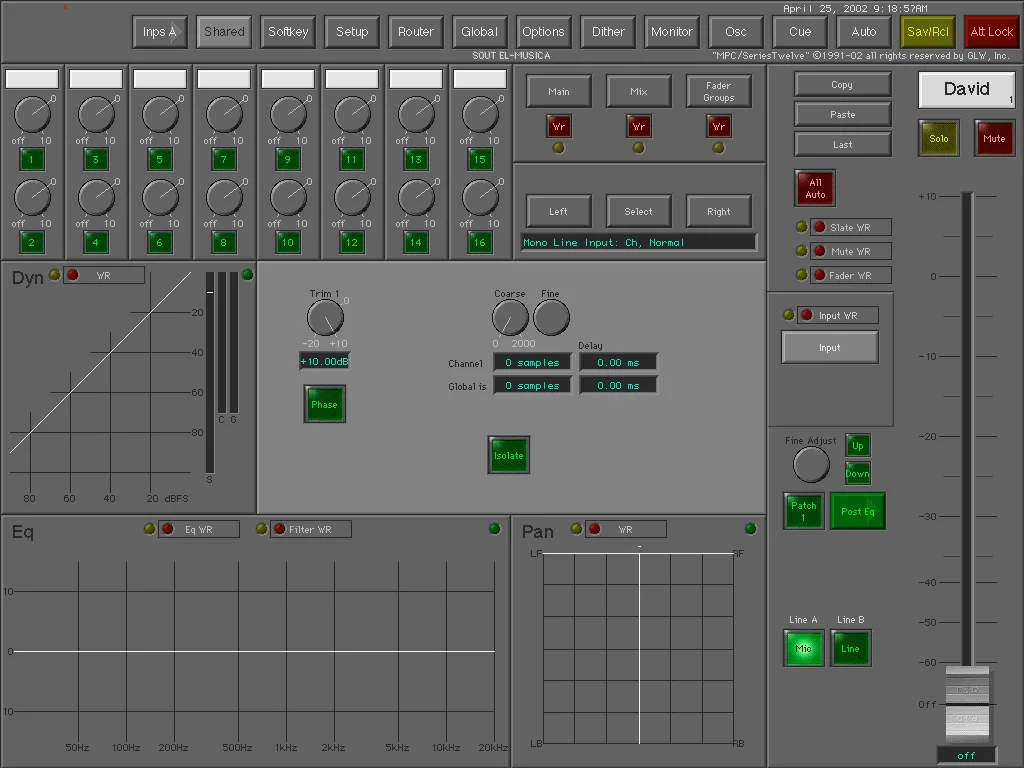Toggle the Mute WR red indicator
Screen dimensions: 1024x768
click(x=820, y=251)
